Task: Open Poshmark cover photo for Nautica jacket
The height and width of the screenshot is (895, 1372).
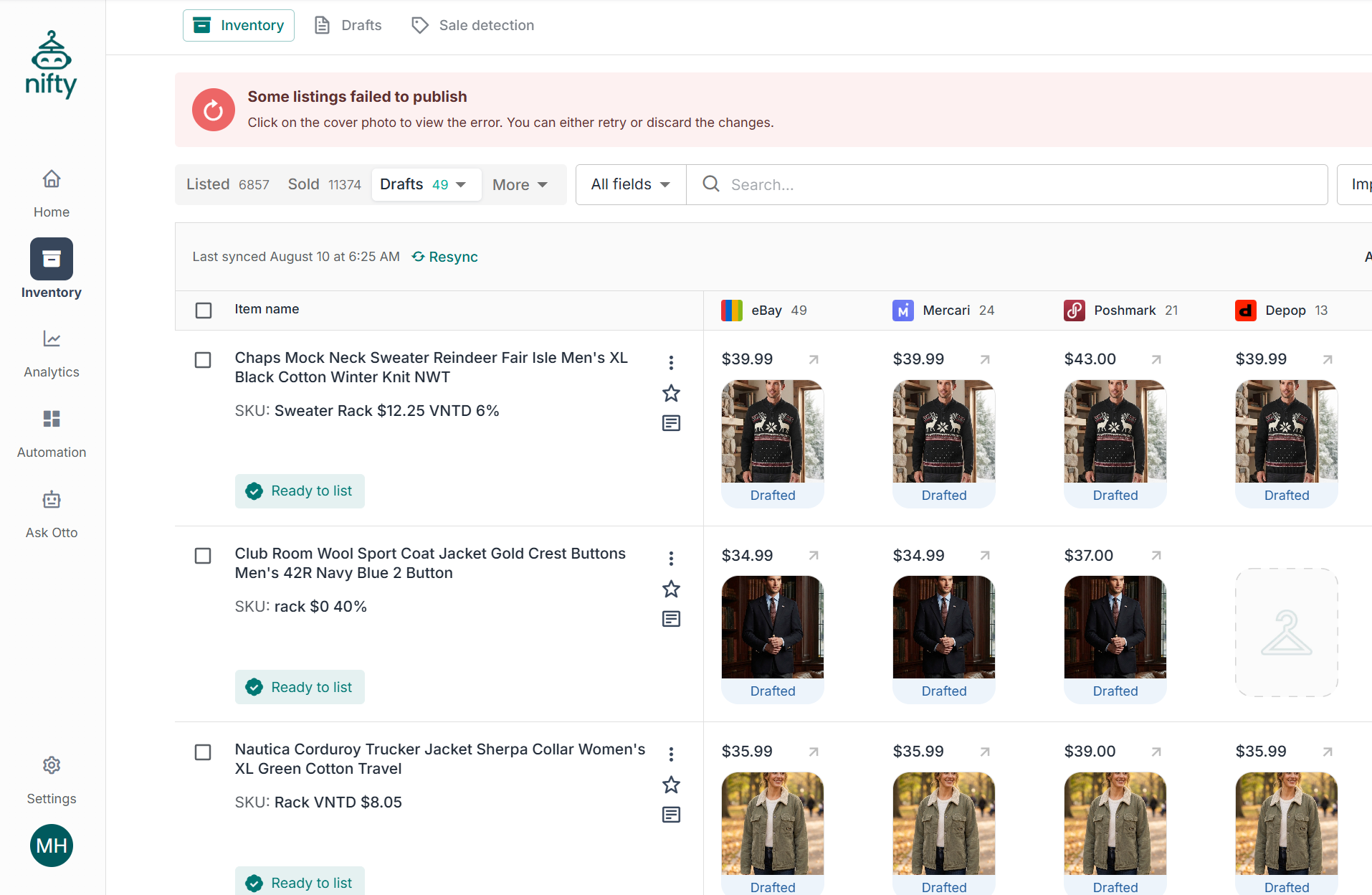Action: pos(1115,823)
